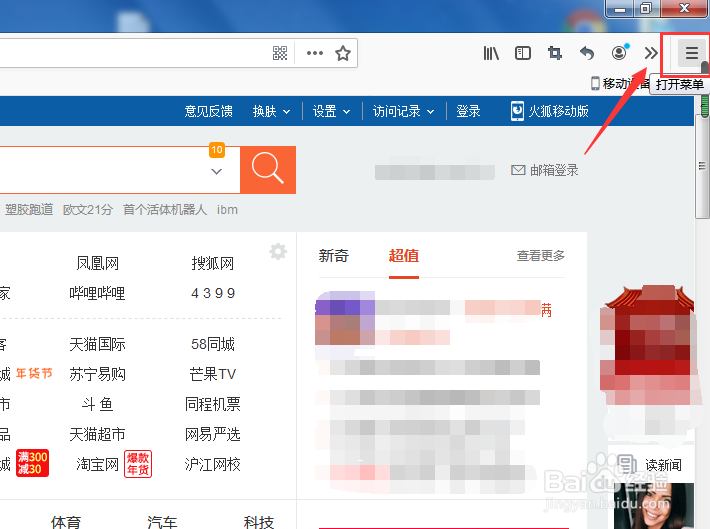Open 淘宝网 site link
The image size is (710, 529).
click(97, 464)
